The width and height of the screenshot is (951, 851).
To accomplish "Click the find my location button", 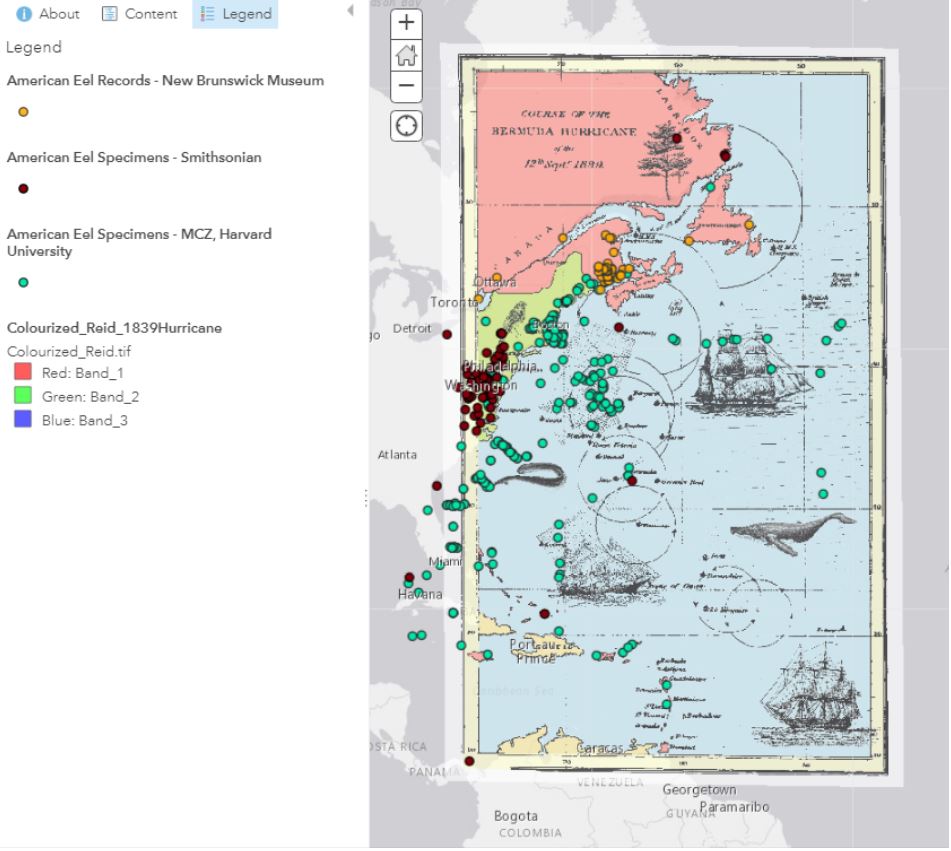I will (406, 126).
